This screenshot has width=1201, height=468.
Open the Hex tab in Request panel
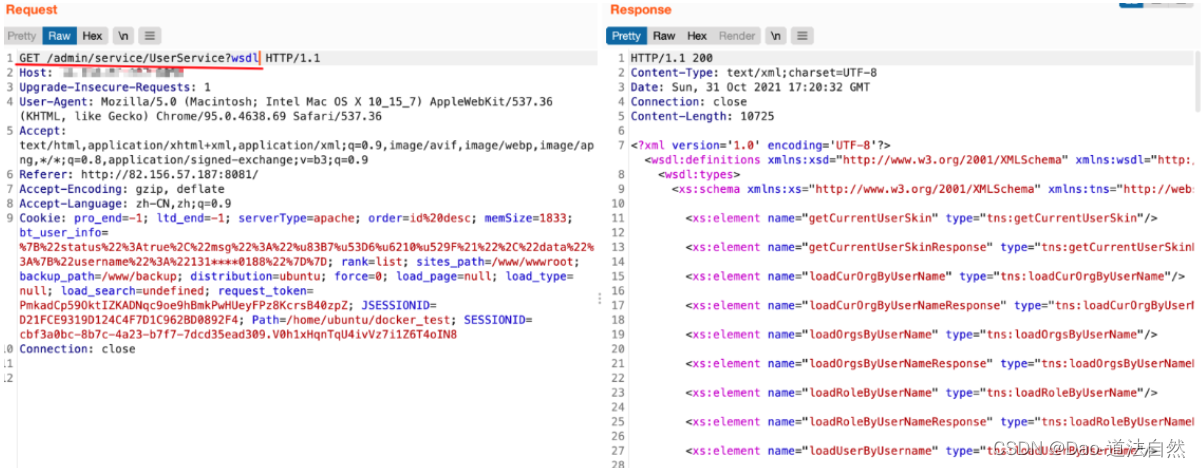pos(92,36)
